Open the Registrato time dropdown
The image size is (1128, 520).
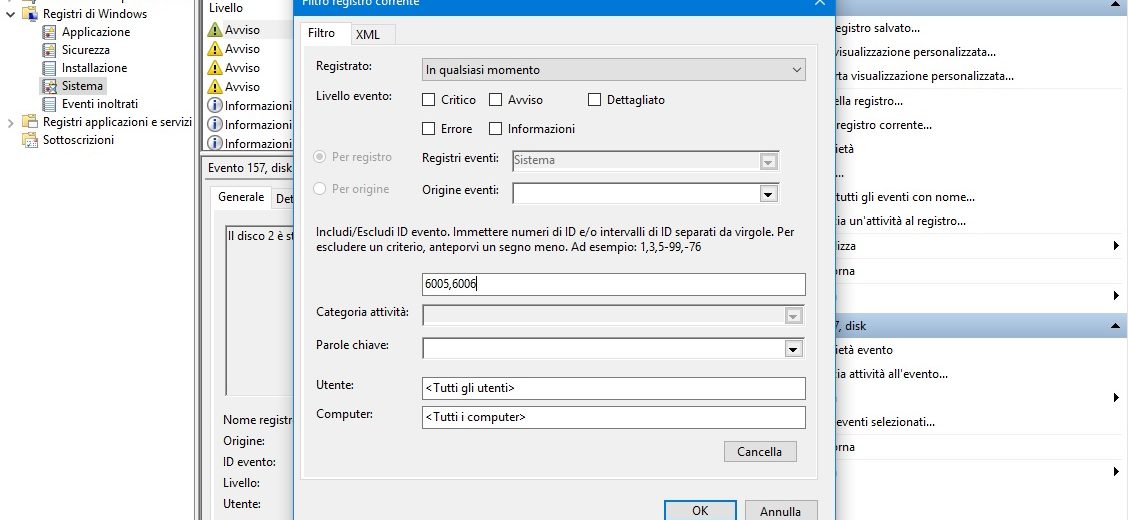pos(614,70)
